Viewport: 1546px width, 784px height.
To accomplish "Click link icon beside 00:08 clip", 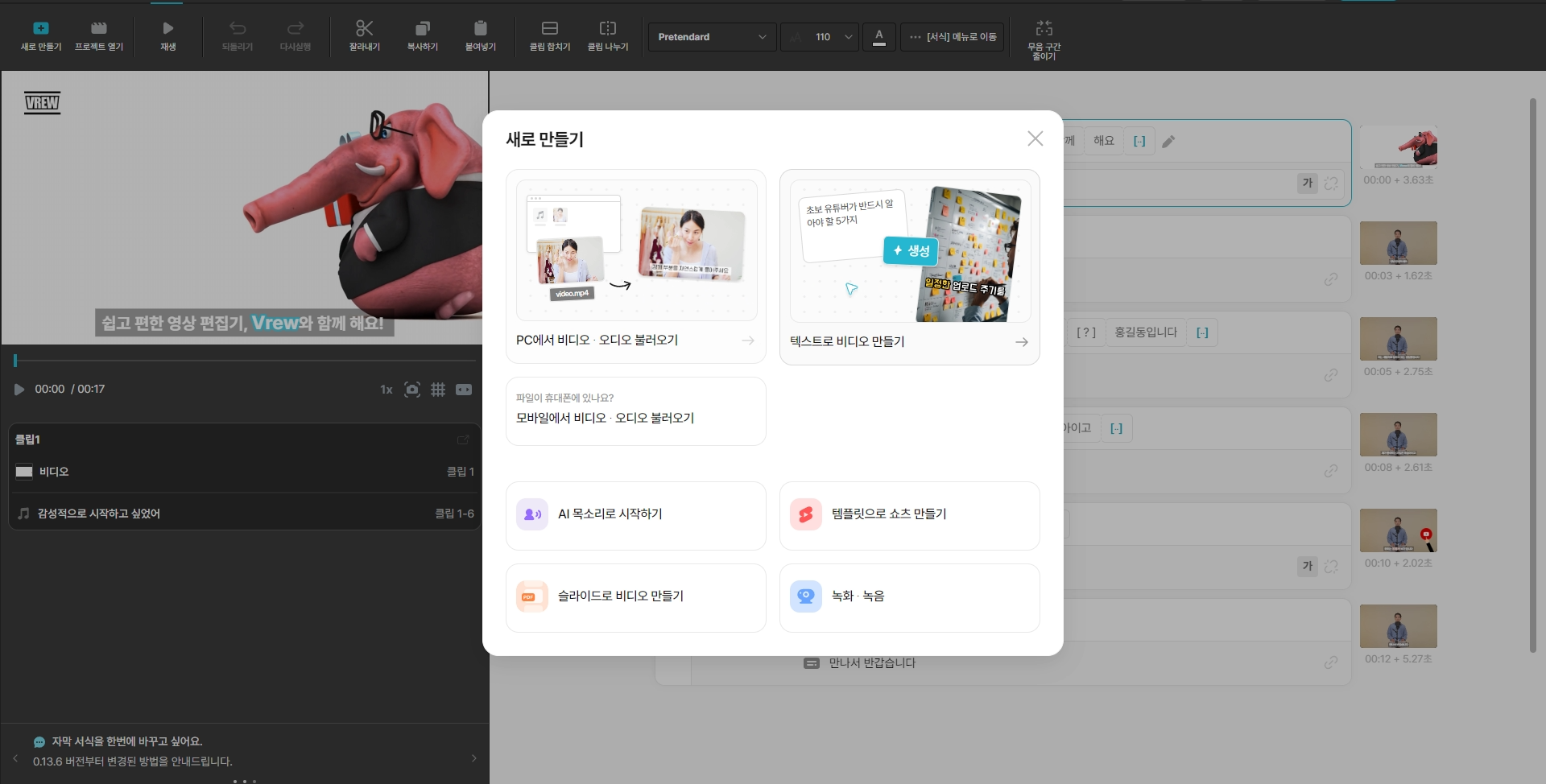I will pos(1331,471).
